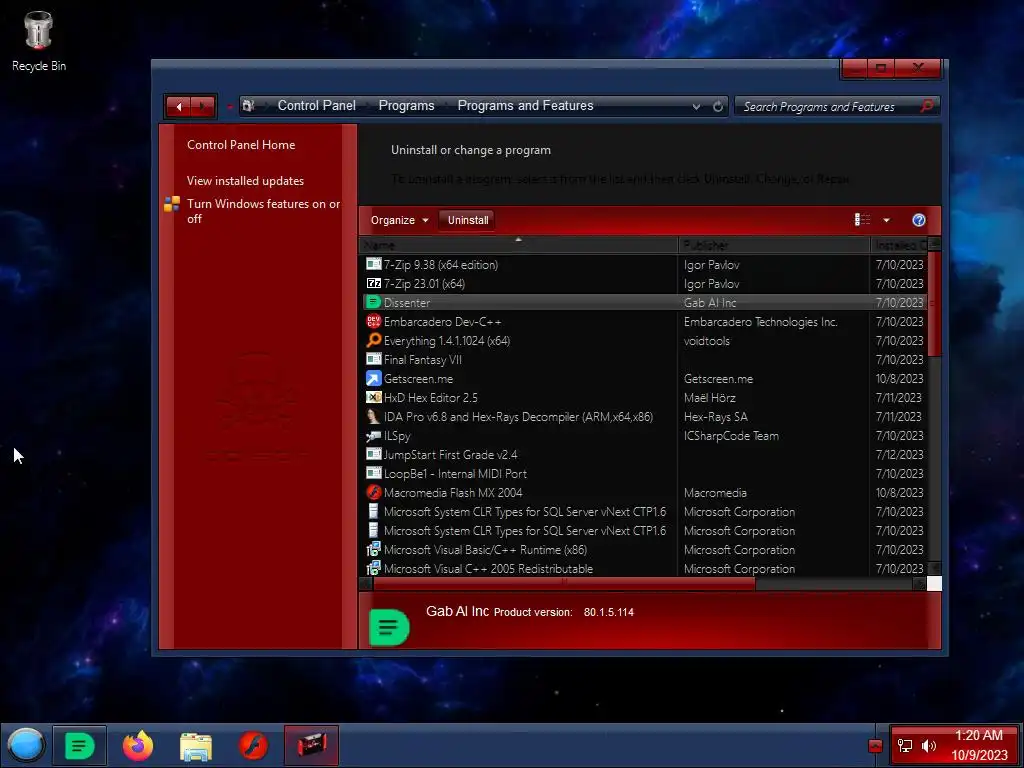Open View installed updates link
1024x768 pixels.
tap(245, 181)
